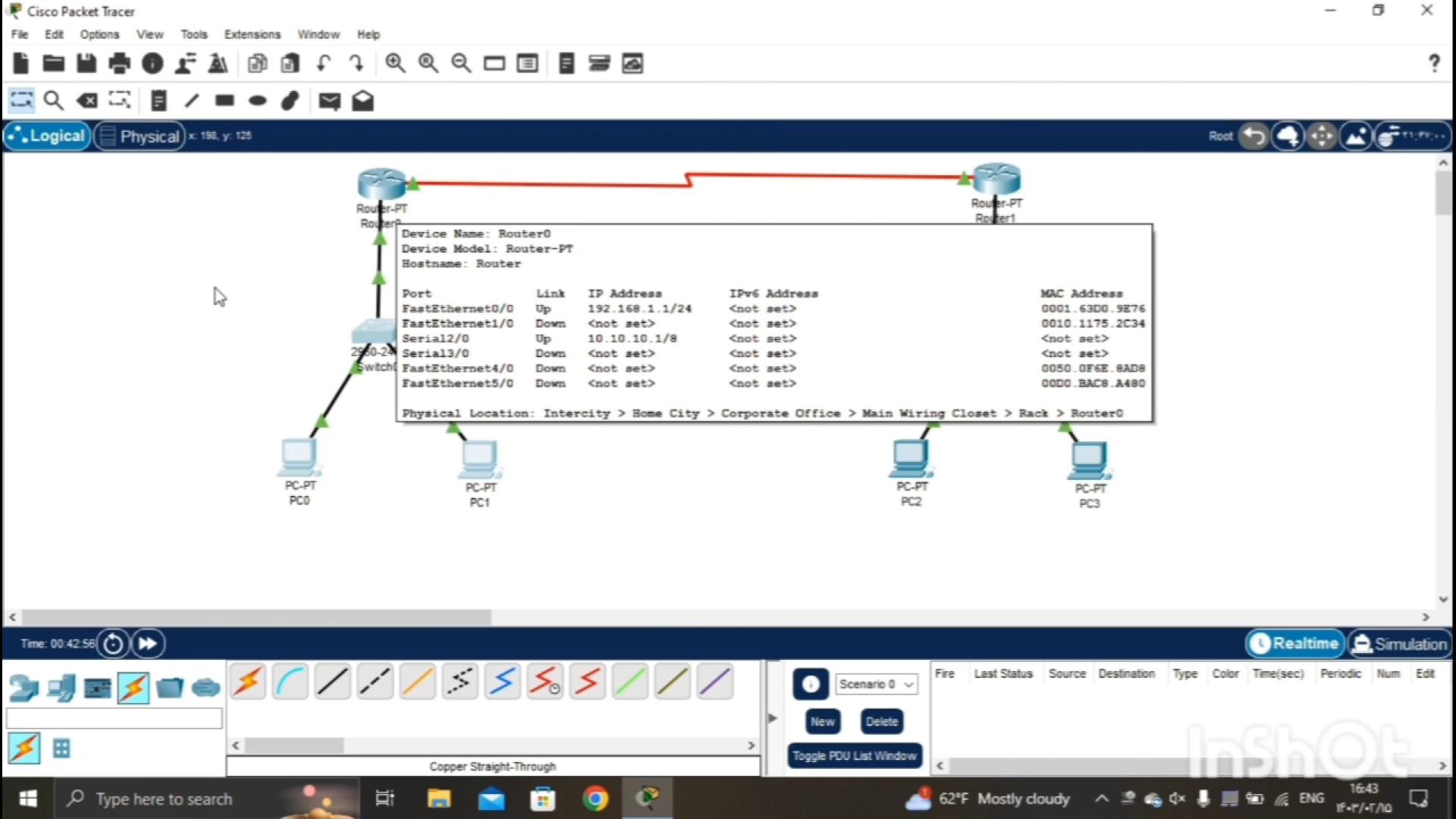Screen dimensions: 1456x819
Task: Click the Copy toolbar icon
Action: pyautogui.click(x=258, y=64)
